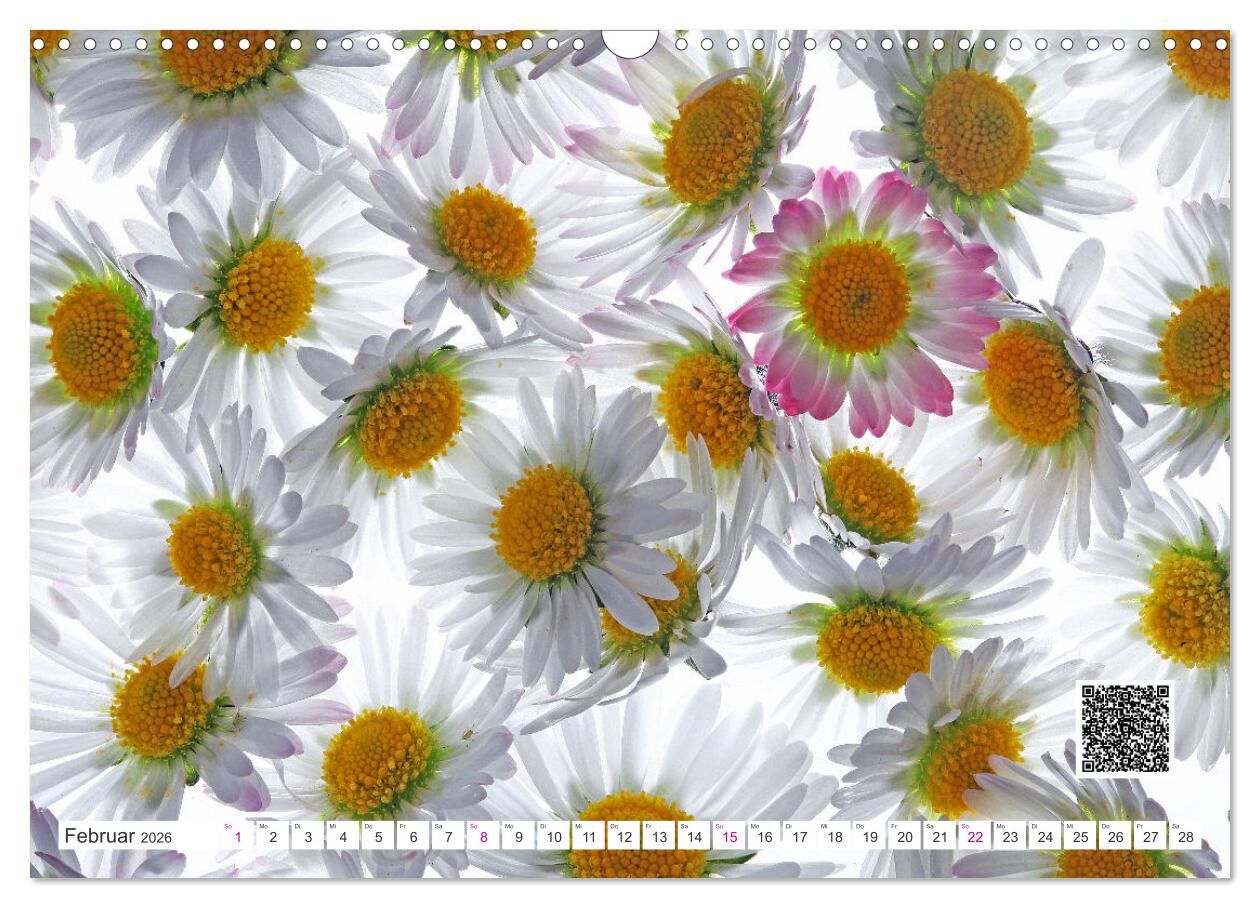Select date 25 on the calendar strip
This screenshot has width=1260, height=908.
click(1081, 836)
